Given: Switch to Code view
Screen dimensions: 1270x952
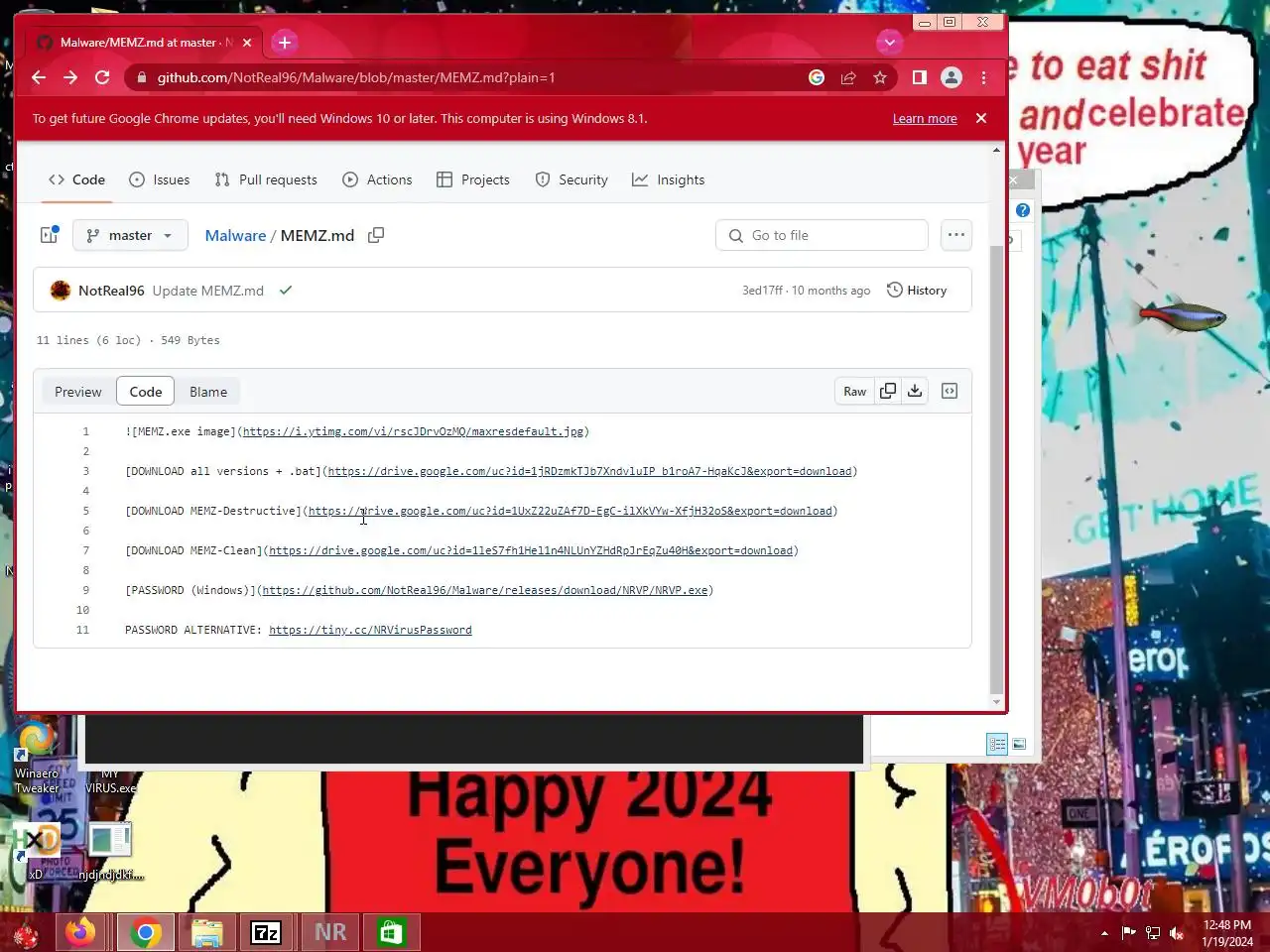Looking at the screenshot, I should click(x=146, y=392).
